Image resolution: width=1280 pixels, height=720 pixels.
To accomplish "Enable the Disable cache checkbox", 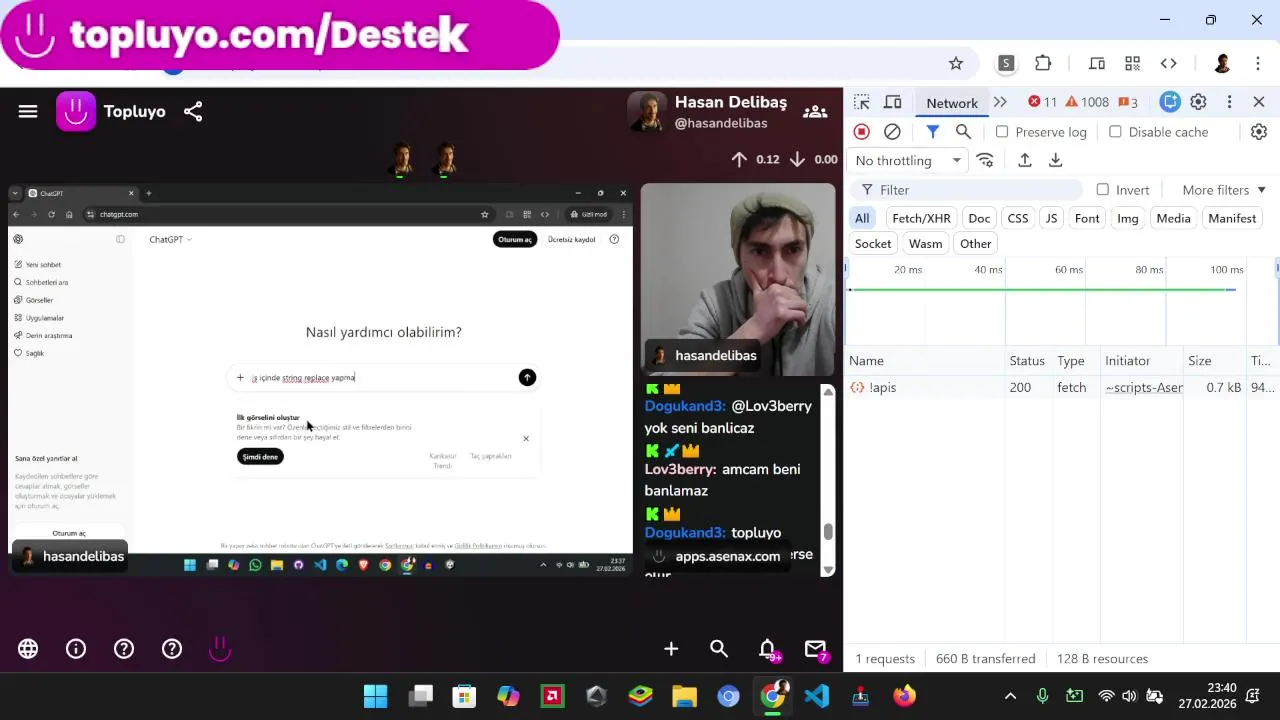I will (x=1115, y=132).
